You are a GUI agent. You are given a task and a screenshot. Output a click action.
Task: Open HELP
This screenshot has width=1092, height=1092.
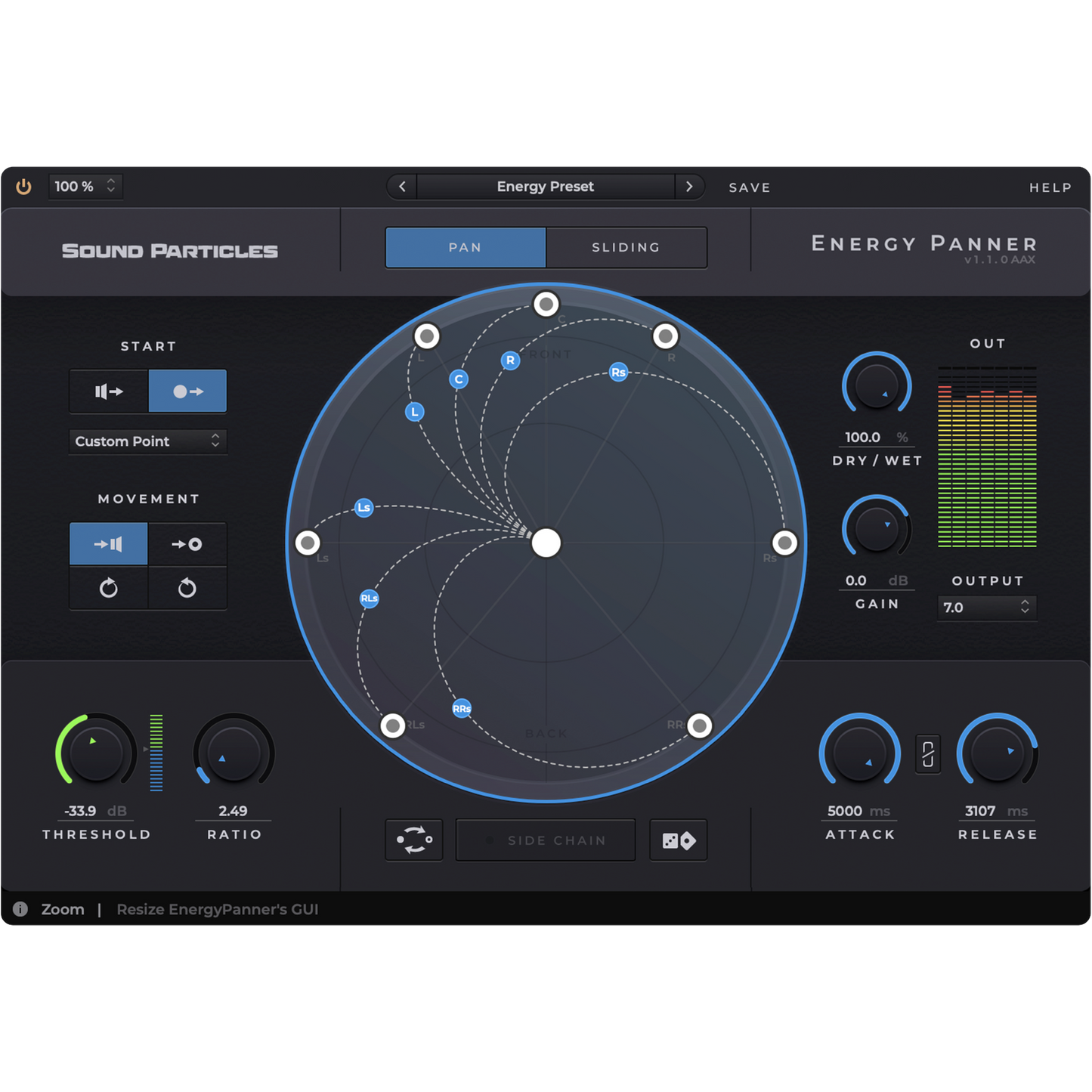pos(1050,187)
